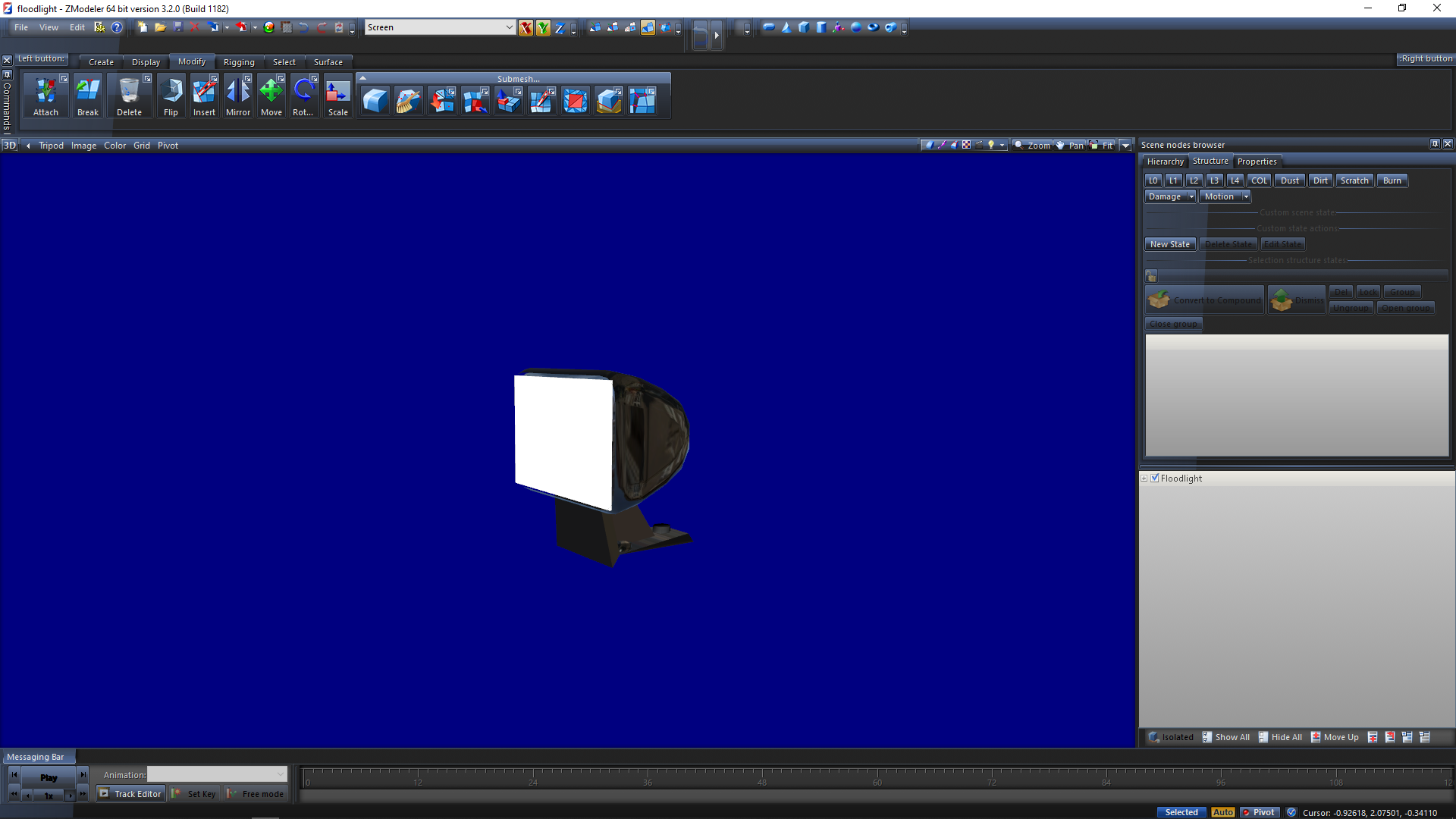1456x819 pixels.
Task: Open the Screen coordinate system dropdown
Action: click(x=509, y=27)
